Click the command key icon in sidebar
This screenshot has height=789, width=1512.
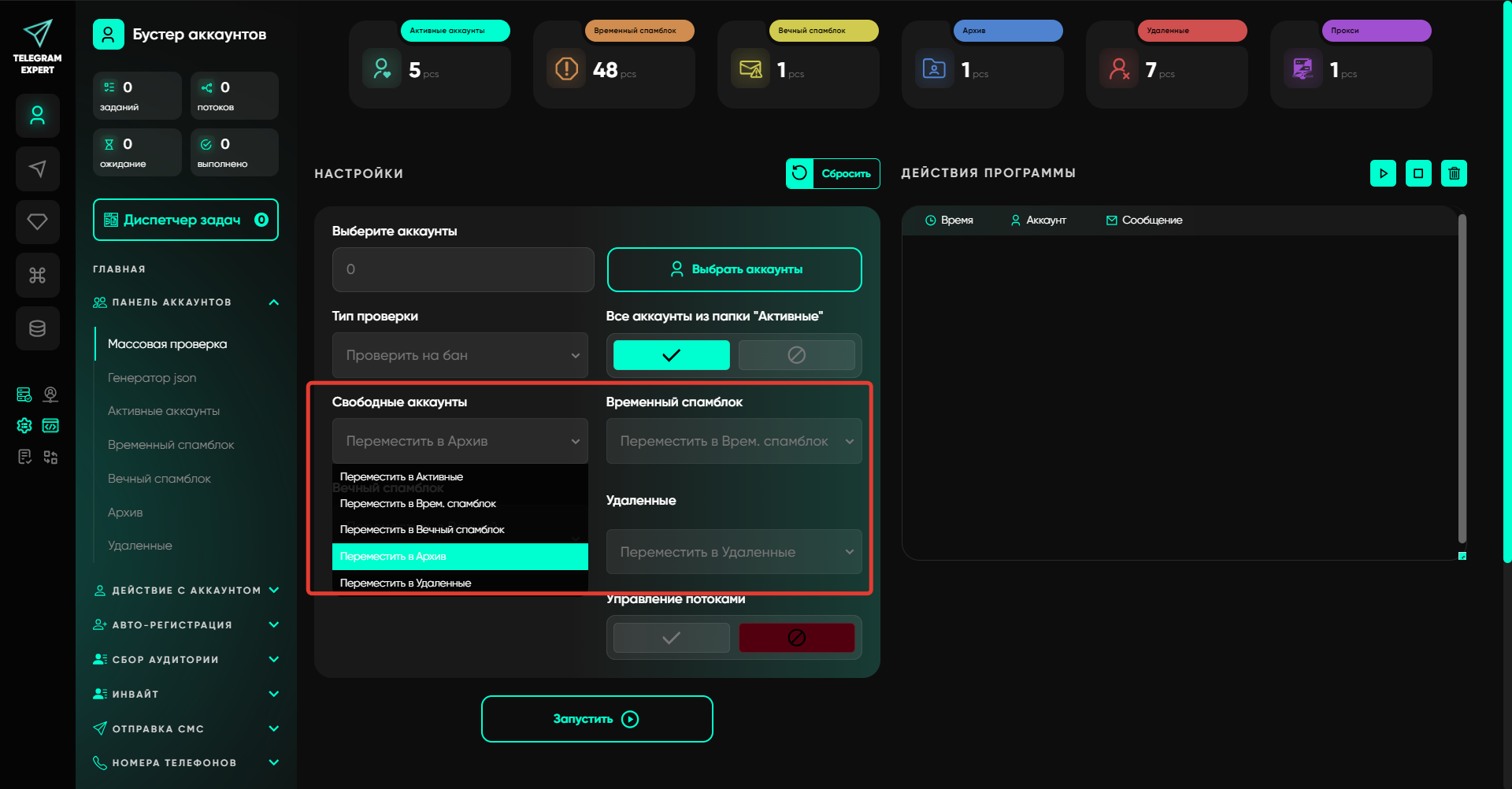tap(37, 275)
